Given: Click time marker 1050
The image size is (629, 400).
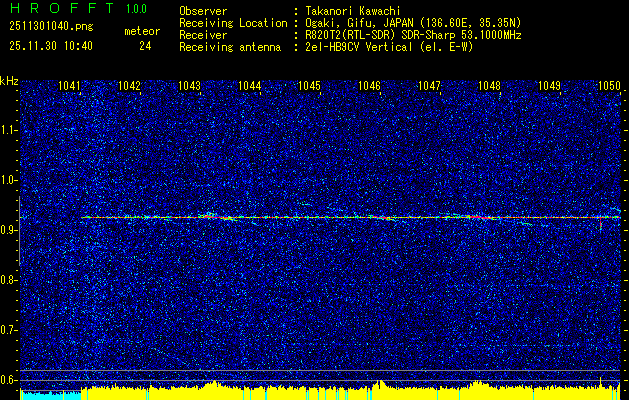Looking at the screenshot, I should tap(609, 85).
